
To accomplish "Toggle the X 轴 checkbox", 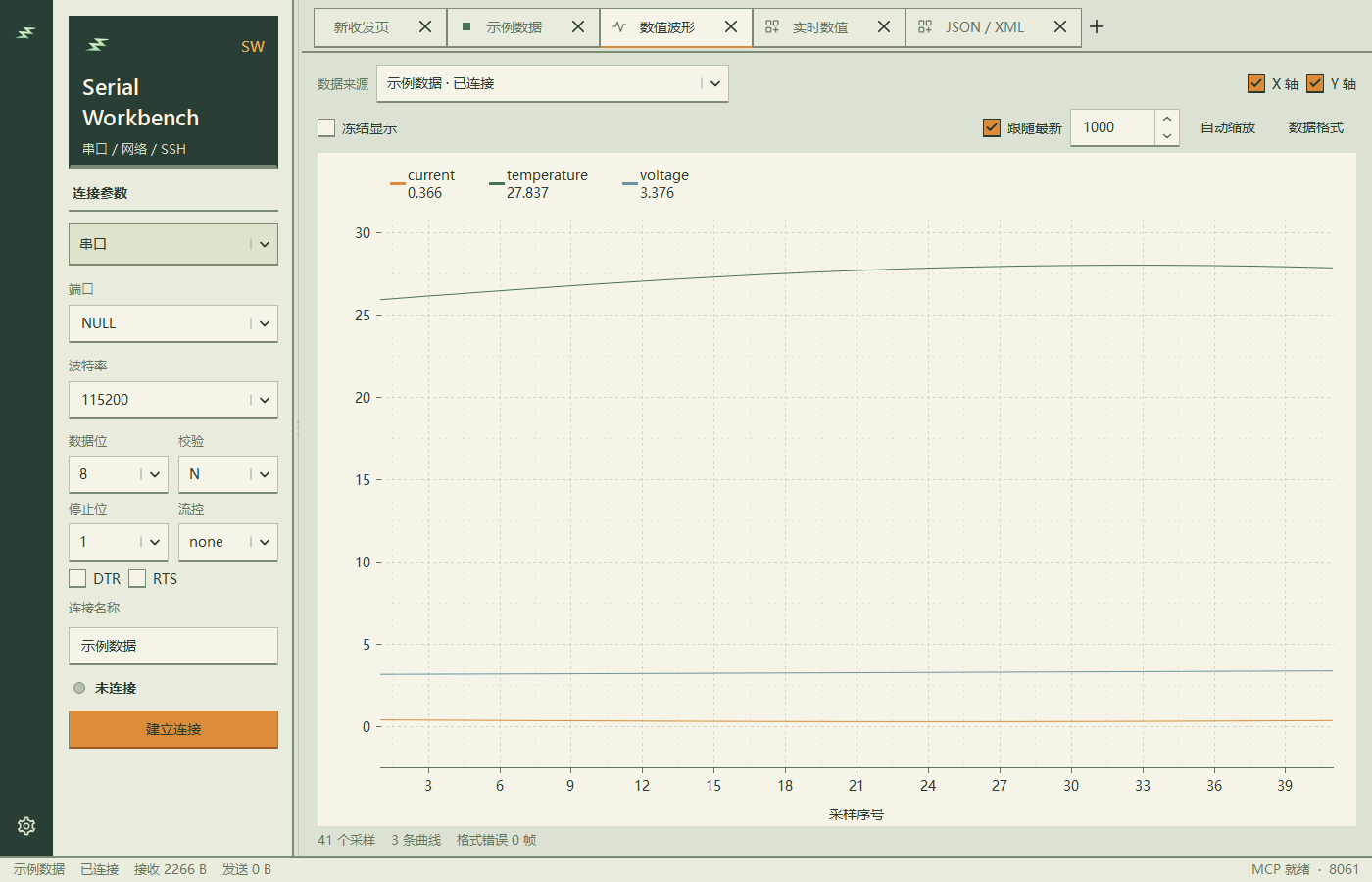I will [x=1256, y=83].
